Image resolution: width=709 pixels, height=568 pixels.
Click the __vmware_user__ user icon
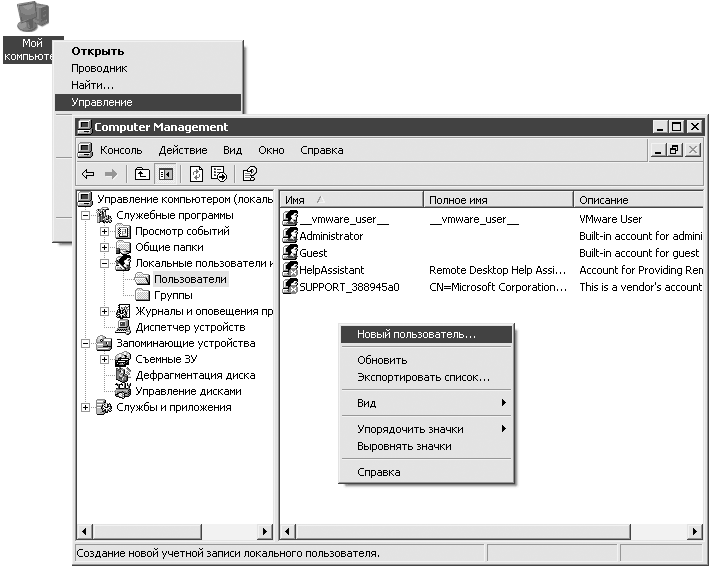tap(290, 219)
